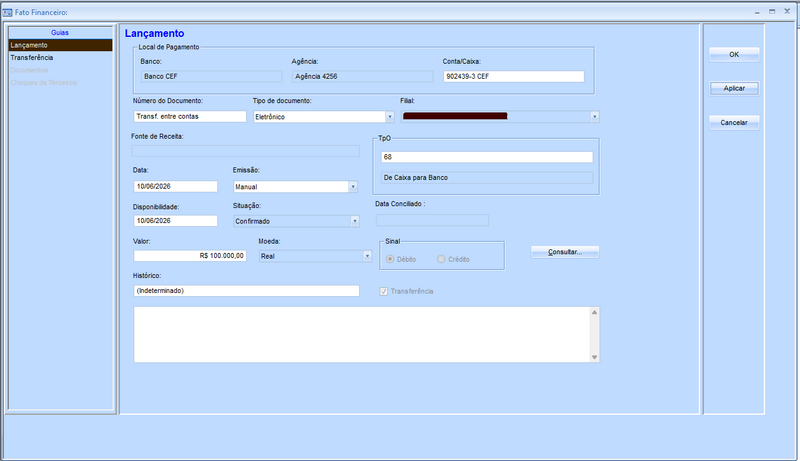
Task: Open the Filial dropdown
Action: (x=594, y=117)
